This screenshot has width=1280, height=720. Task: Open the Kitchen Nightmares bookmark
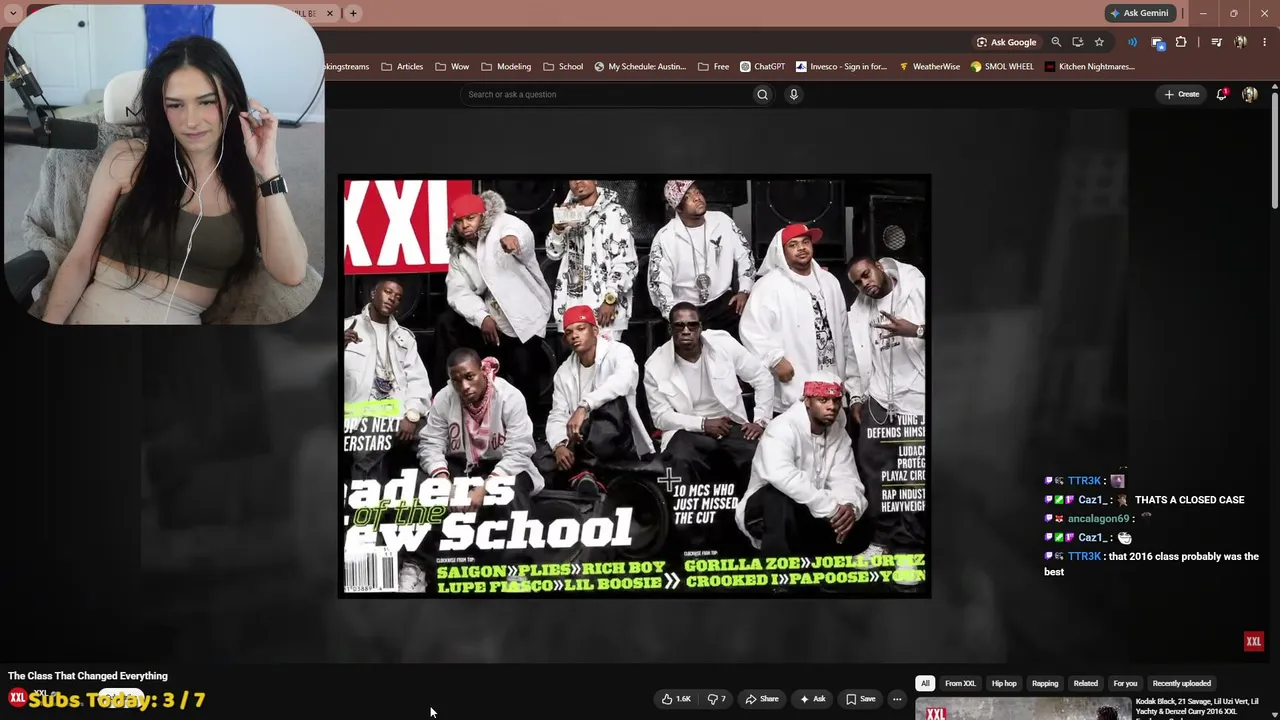click(1089, 67)
